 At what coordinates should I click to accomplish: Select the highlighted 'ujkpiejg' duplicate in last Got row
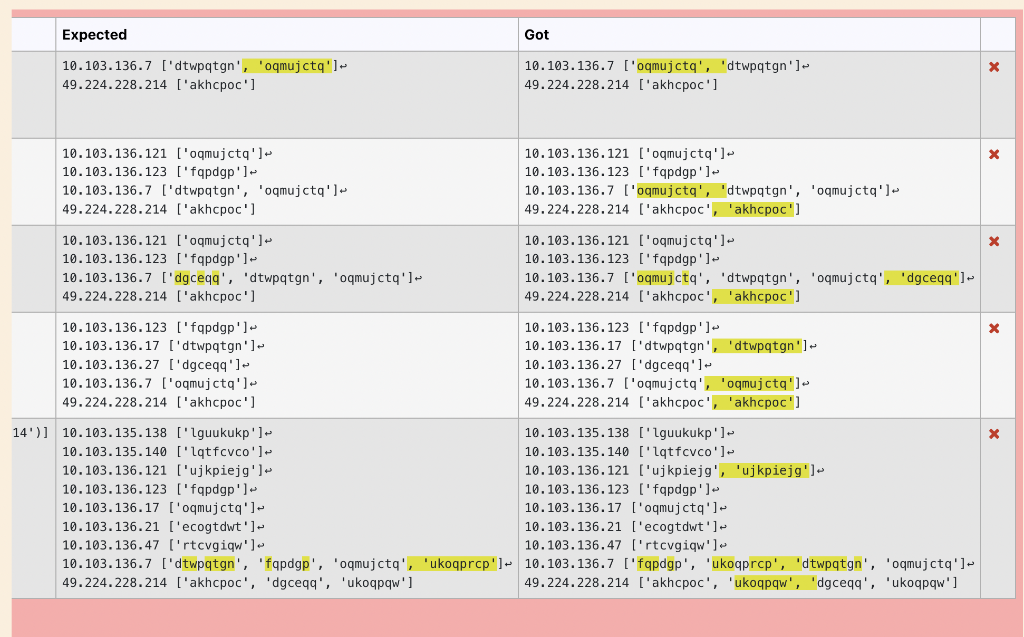point(771,470)
